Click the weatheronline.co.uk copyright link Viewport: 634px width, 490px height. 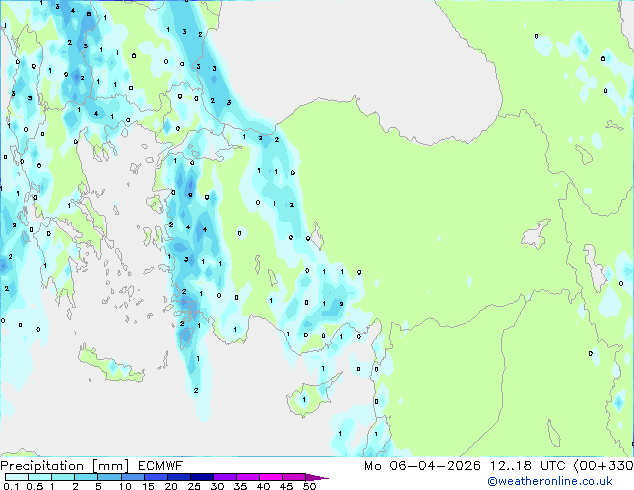pos(549,481)
